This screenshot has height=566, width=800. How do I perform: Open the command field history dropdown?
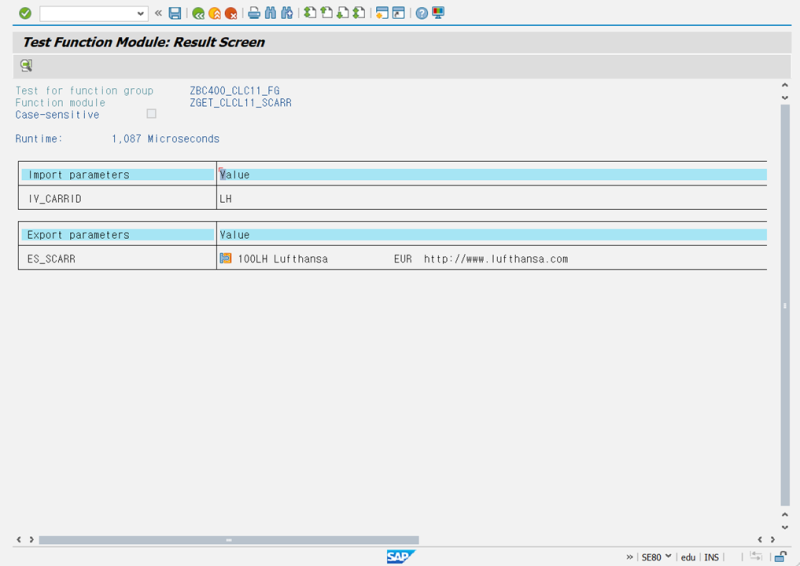141,13
